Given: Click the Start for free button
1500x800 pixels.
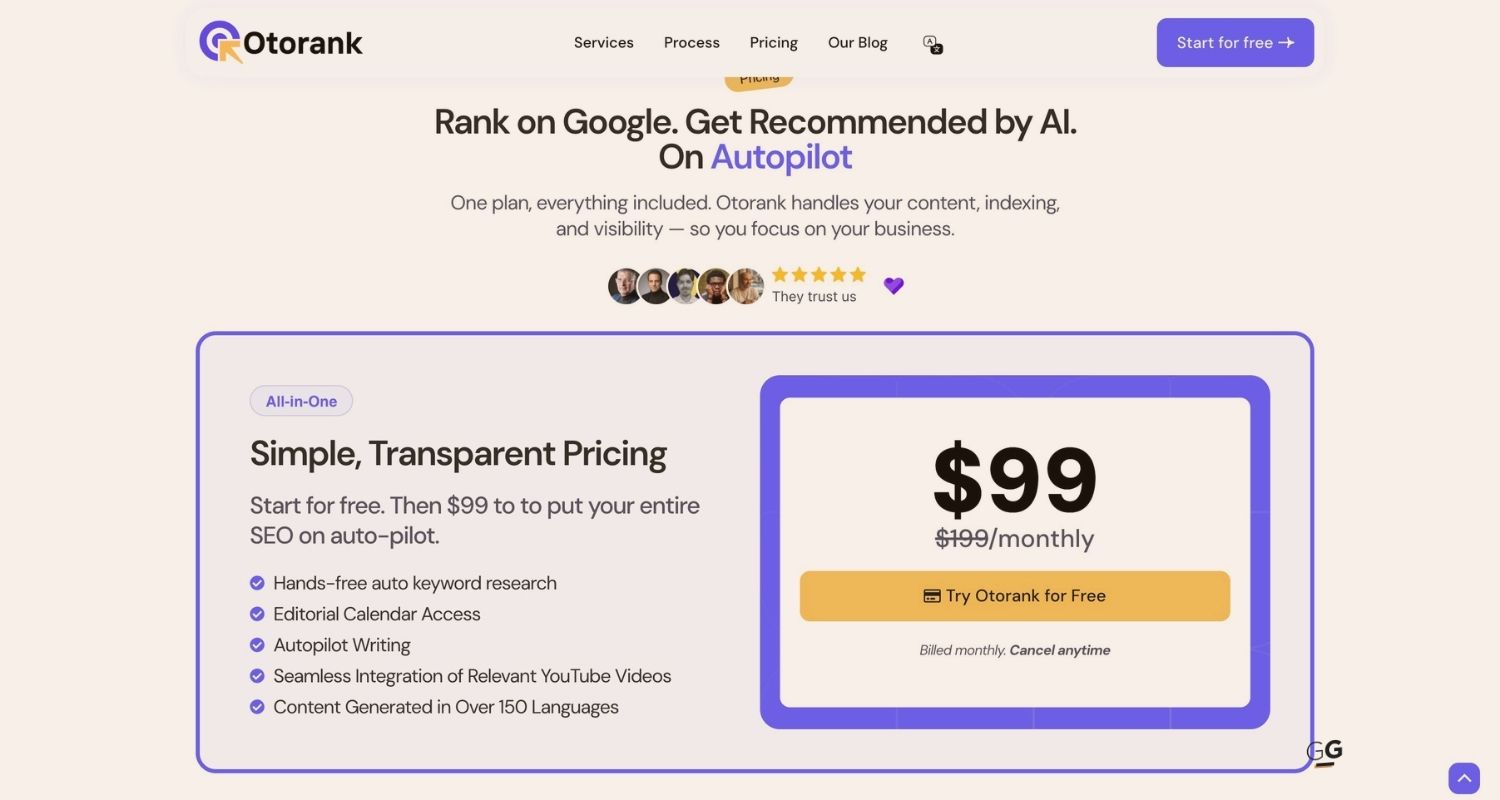Looking at the screenshot, I should coord(1235,43).
